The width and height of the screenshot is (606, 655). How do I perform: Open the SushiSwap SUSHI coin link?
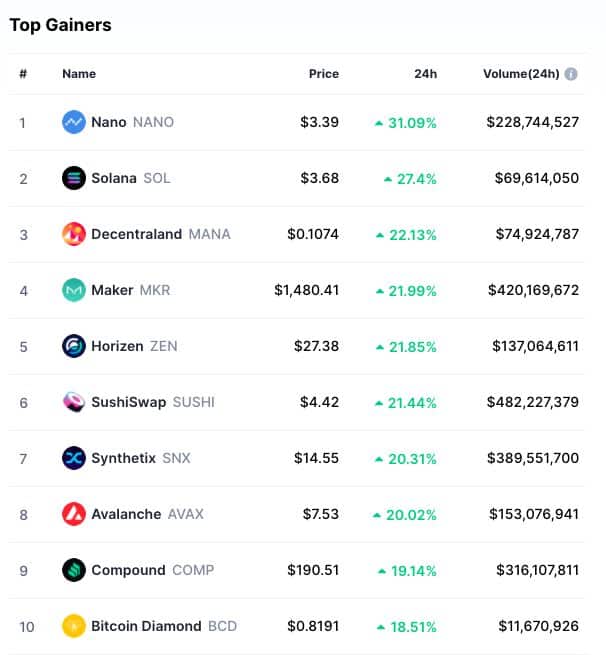(153, 402)
